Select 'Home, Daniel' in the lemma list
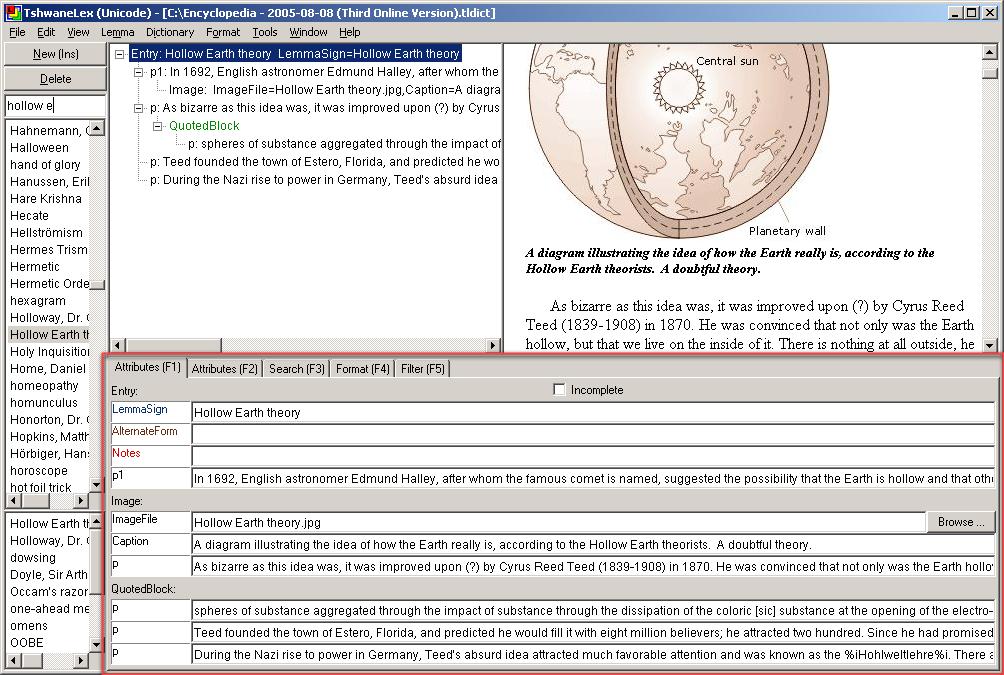This screenshot has width=1004, height=675. (x=47, y=369)
